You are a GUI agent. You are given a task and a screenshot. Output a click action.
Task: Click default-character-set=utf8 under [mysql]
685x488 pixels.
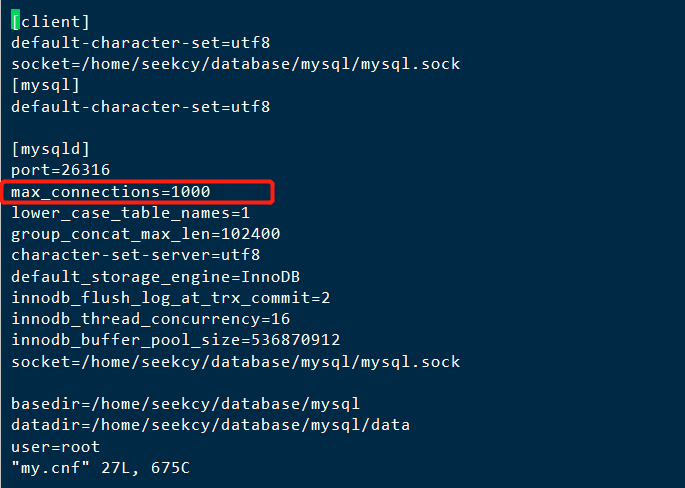[x=141, y=107]
